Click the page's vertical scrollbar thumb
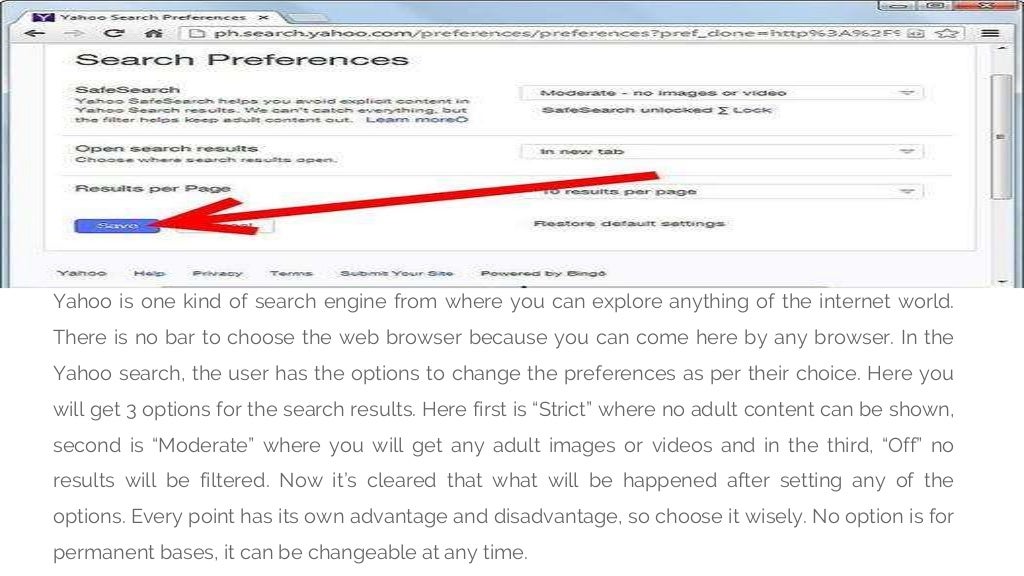 [x=1000, y=137]
